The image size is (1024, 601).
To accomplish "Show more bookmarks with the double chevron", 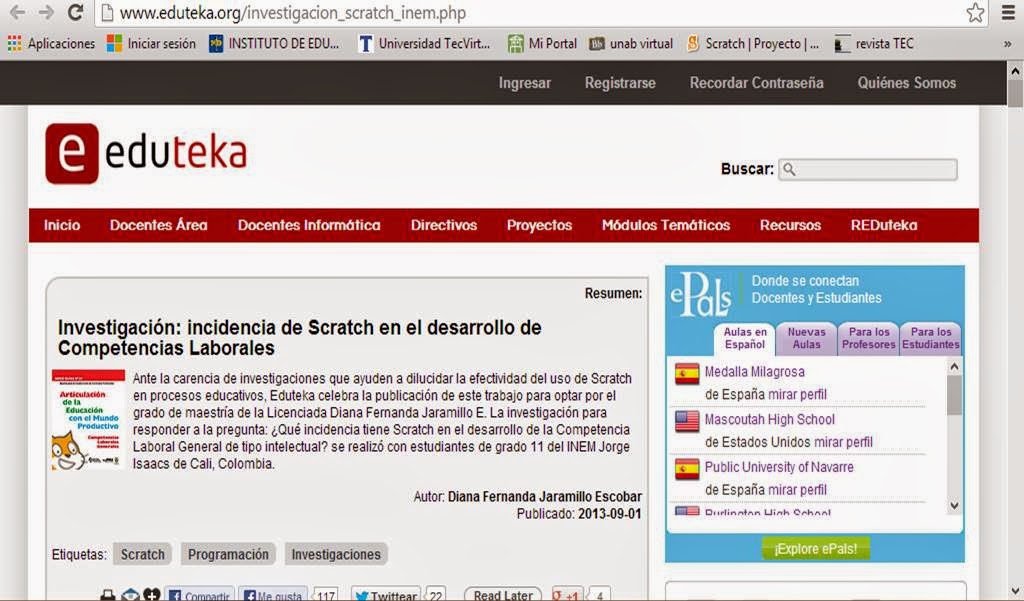I will (1008, 44).
